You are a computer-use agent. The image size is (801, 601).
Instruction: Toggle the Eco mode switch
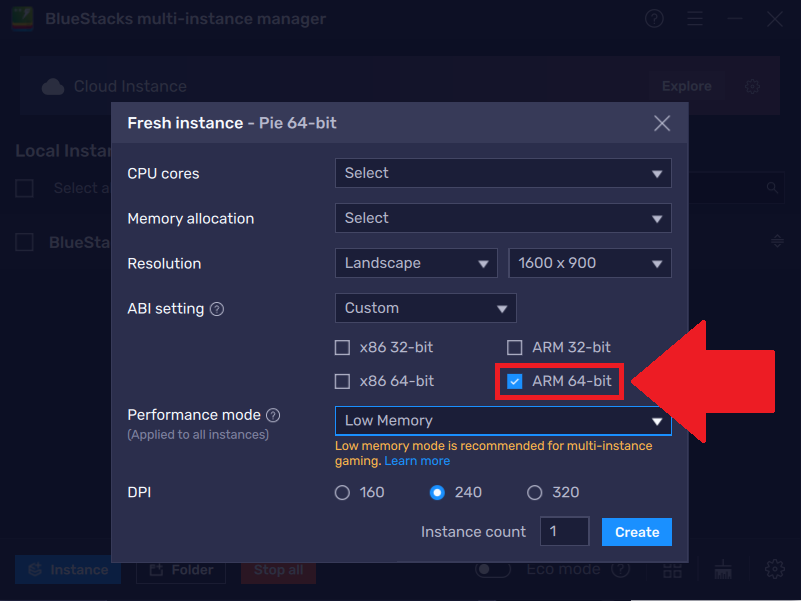(492, 569)
